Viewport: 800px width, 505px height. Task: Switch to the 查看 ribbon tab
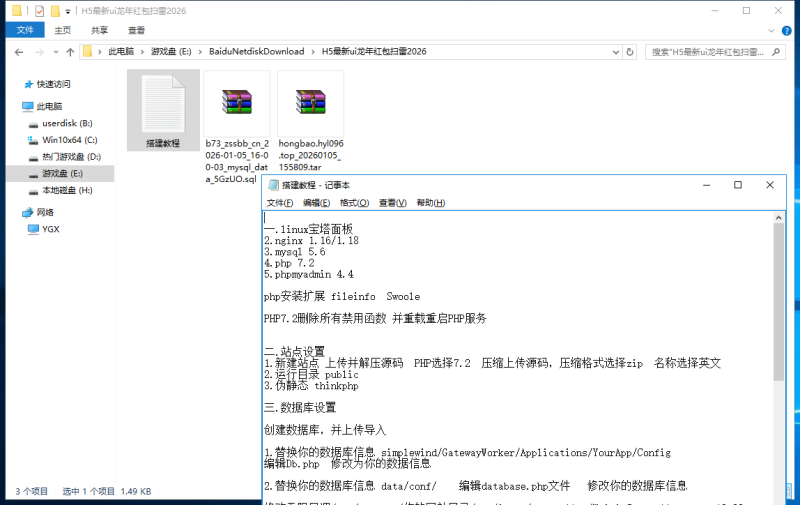[x=136, y=30]
